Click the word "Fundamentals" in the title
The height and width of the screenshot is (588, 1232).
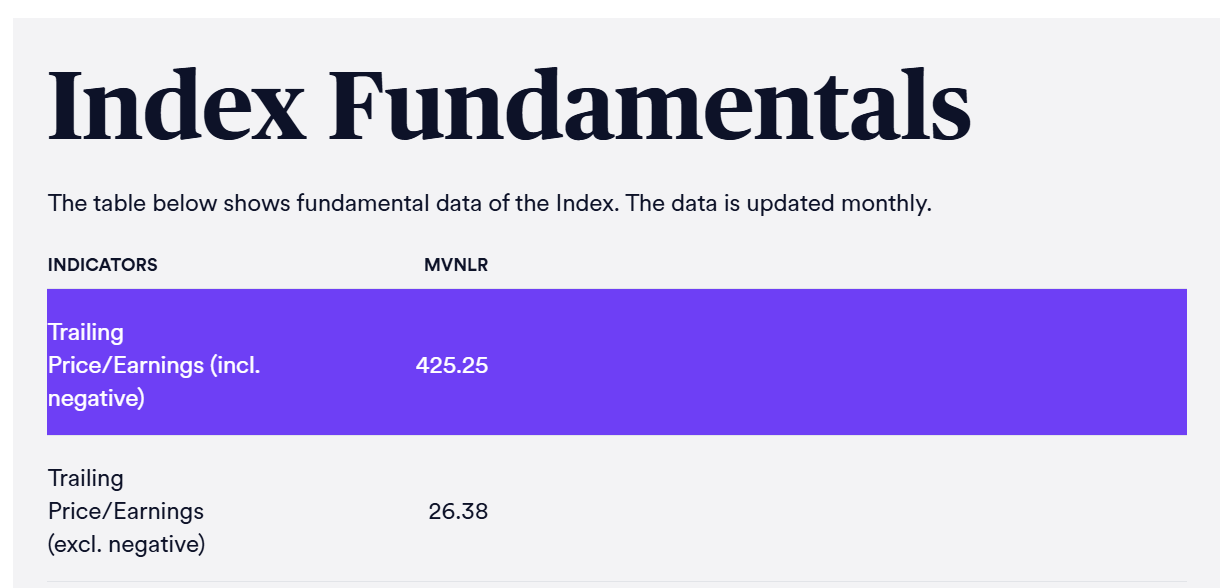pyautogui.click(x=648, y=105)
